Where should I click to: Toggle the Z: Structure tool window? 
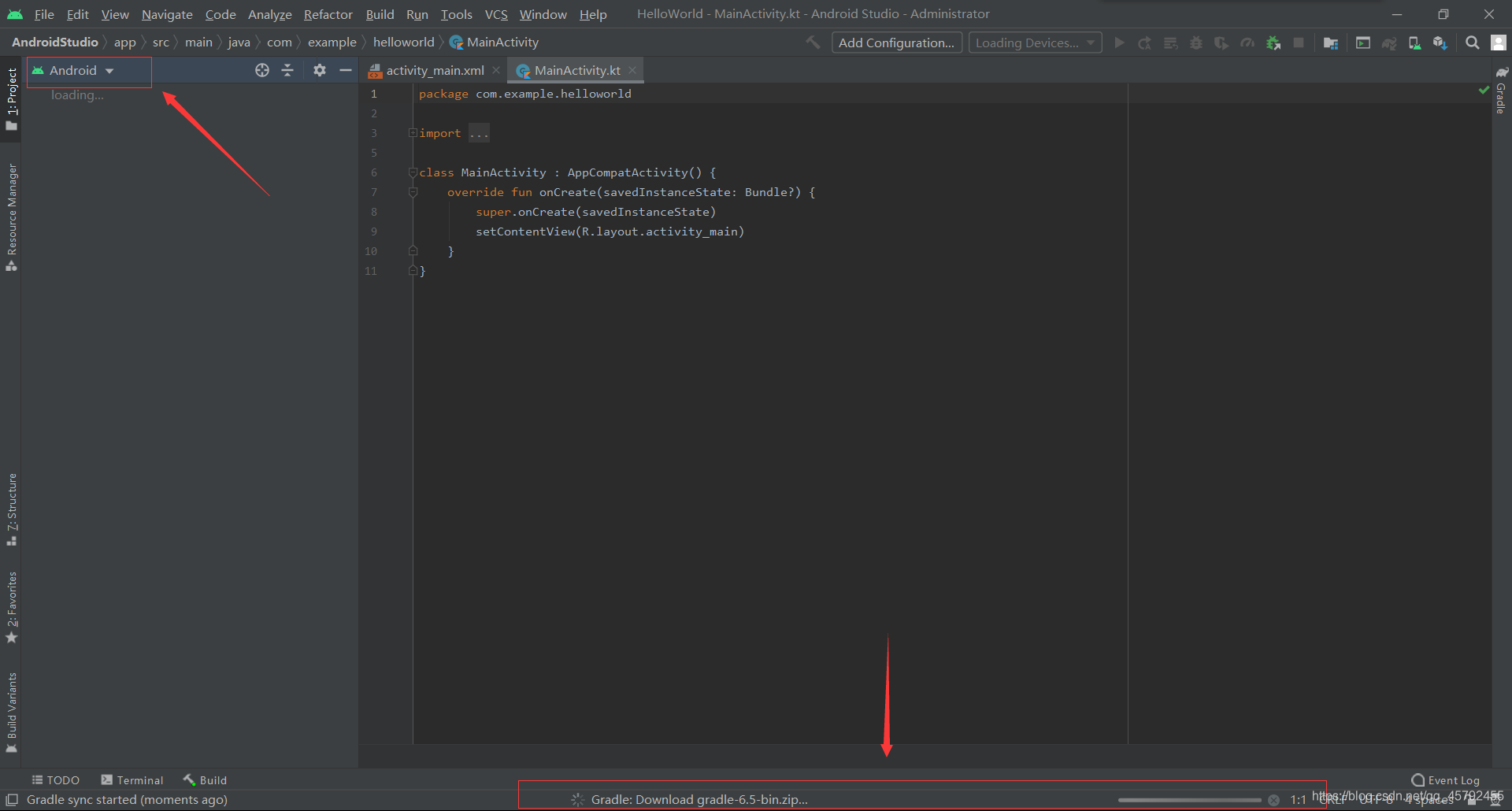click(12, 510)
